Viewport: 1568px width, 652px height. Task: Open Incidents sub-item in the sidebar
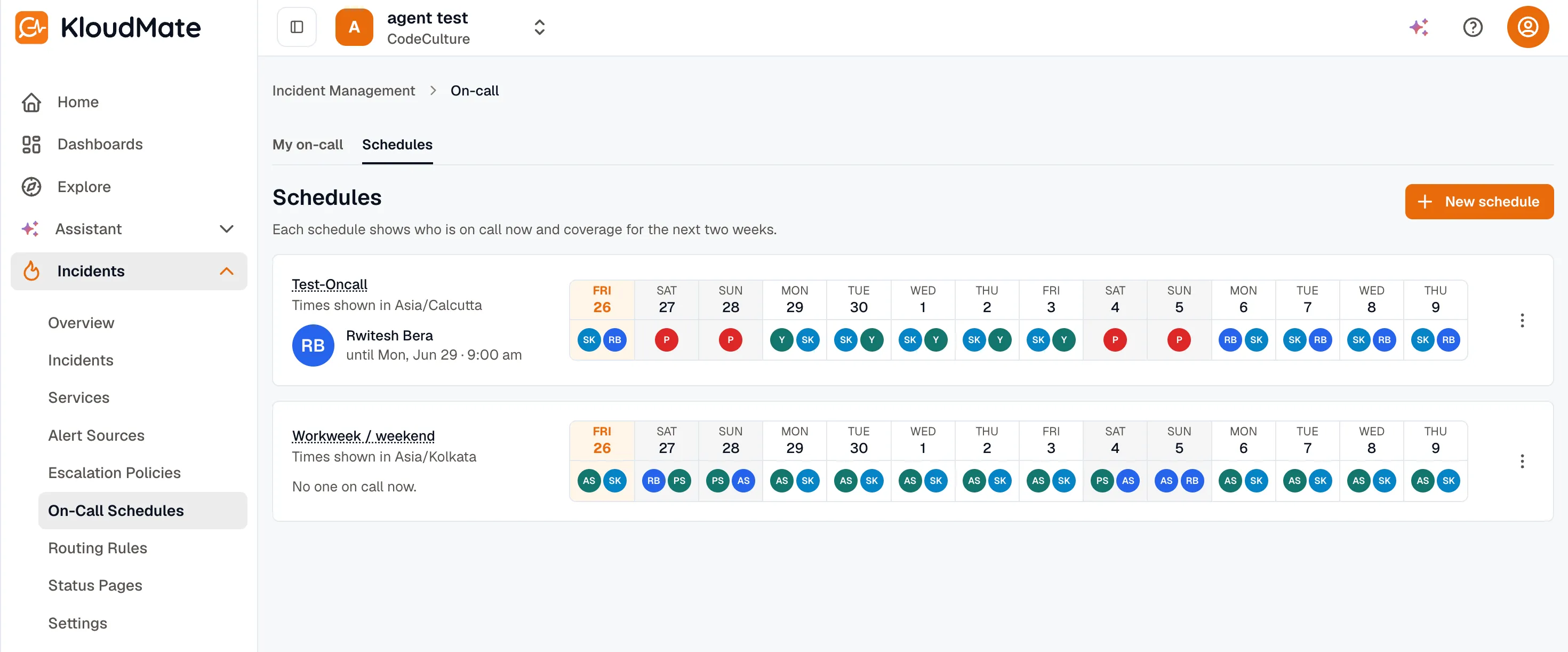(x=81, y=360)
